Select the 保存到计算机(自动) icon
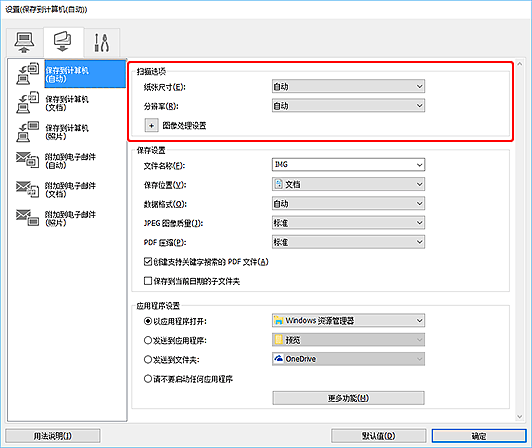The height and width of the screenshot is (448, 532). pos(27,73)
